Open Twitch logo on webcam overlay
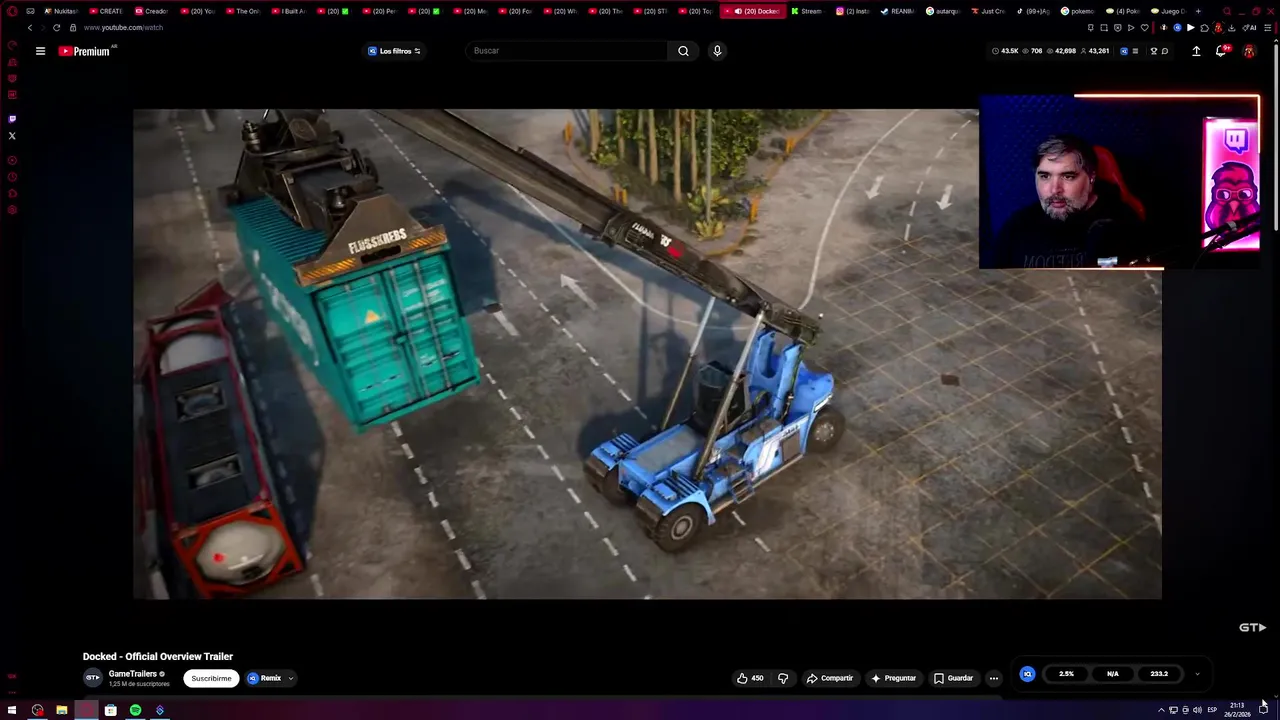The image size is (1280, 720). (x=1235, y=140)
